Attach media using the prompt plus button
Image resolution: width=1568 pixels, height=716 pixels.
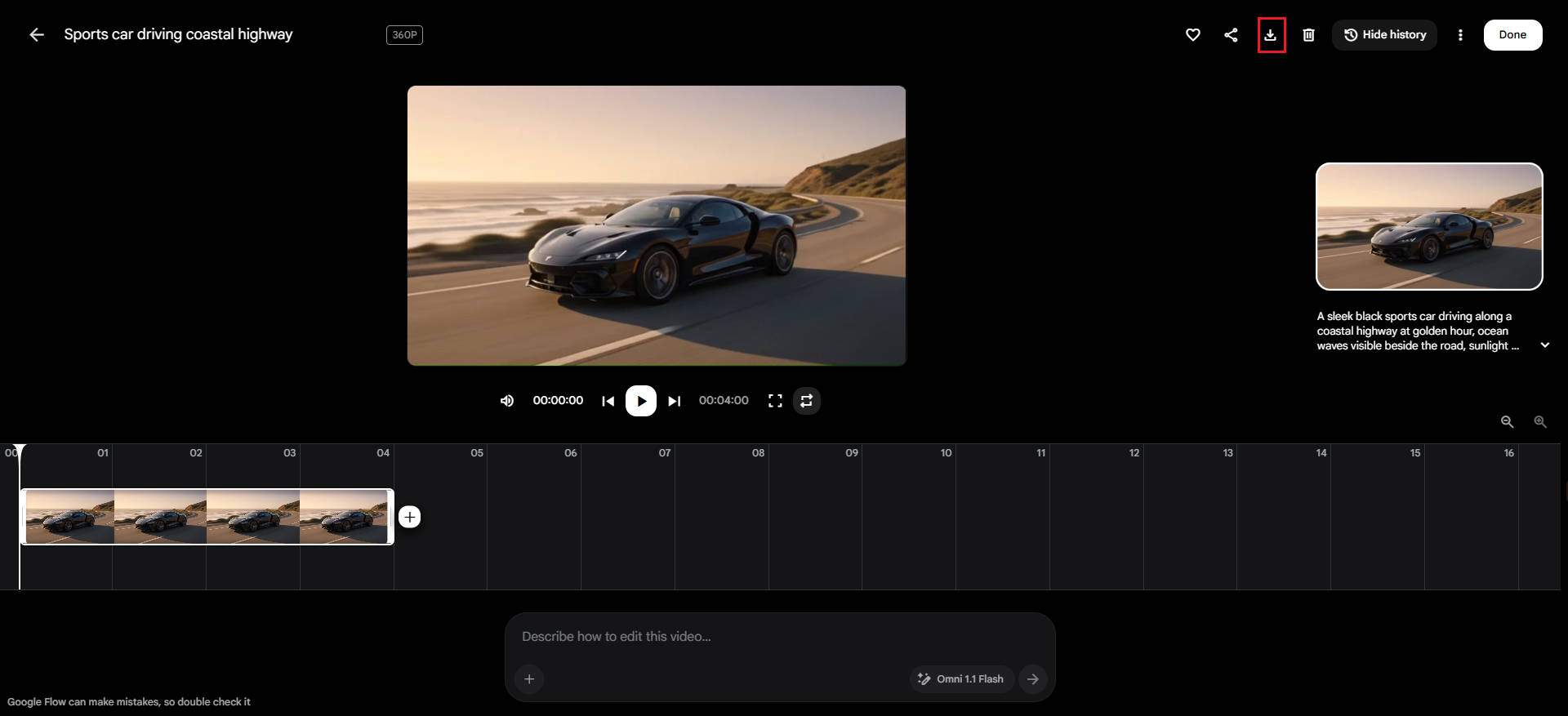529,679
